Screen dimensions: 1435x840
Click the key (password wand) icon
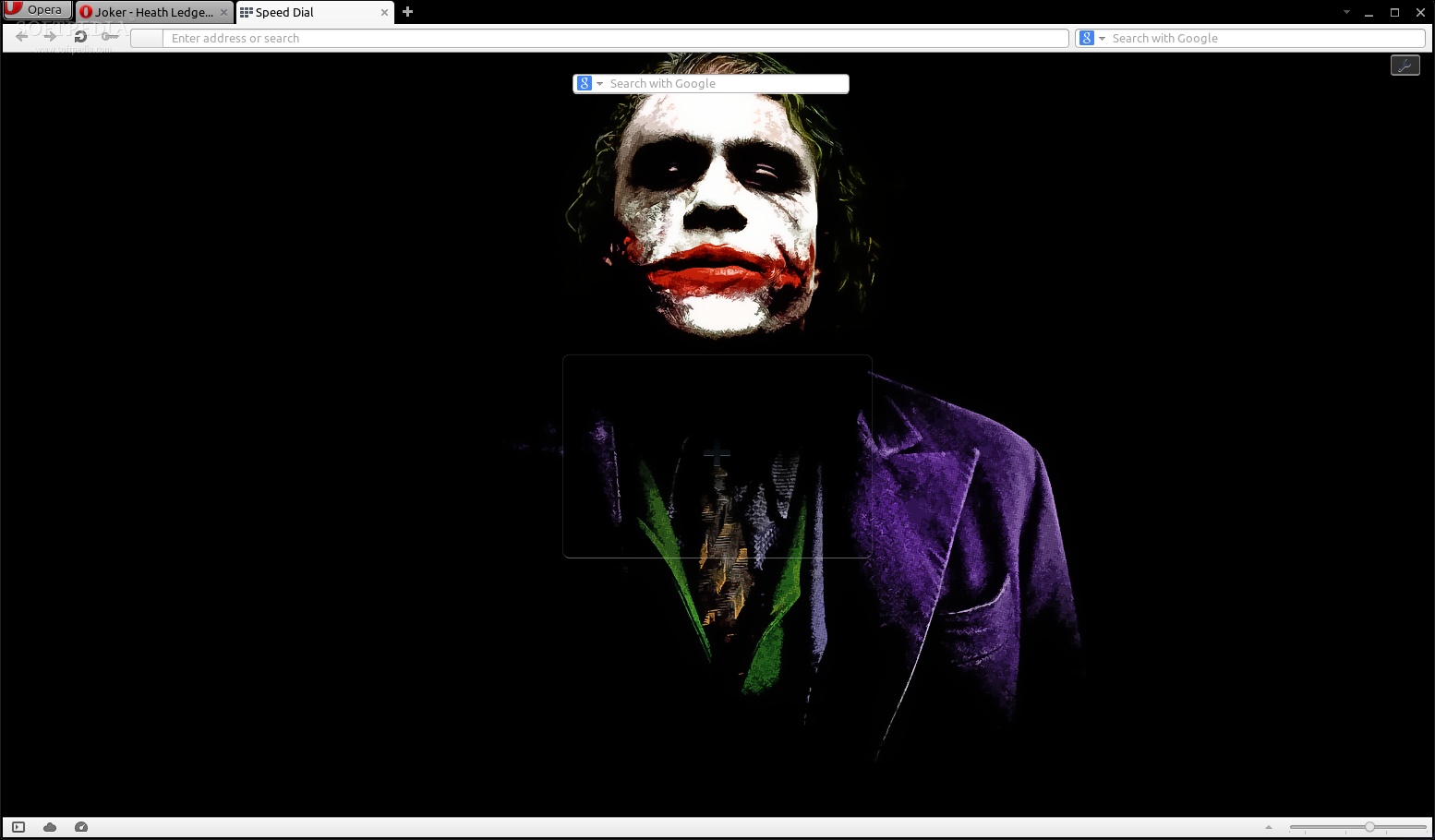pyautogui.click(x=110, y=37)
